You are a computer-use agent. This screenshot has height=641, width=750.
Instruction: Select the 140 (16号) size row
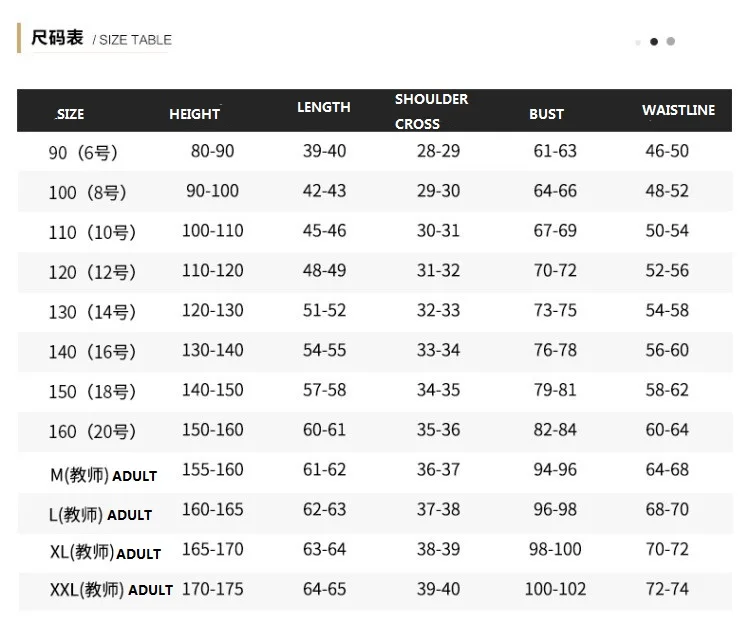click(375, 351)
